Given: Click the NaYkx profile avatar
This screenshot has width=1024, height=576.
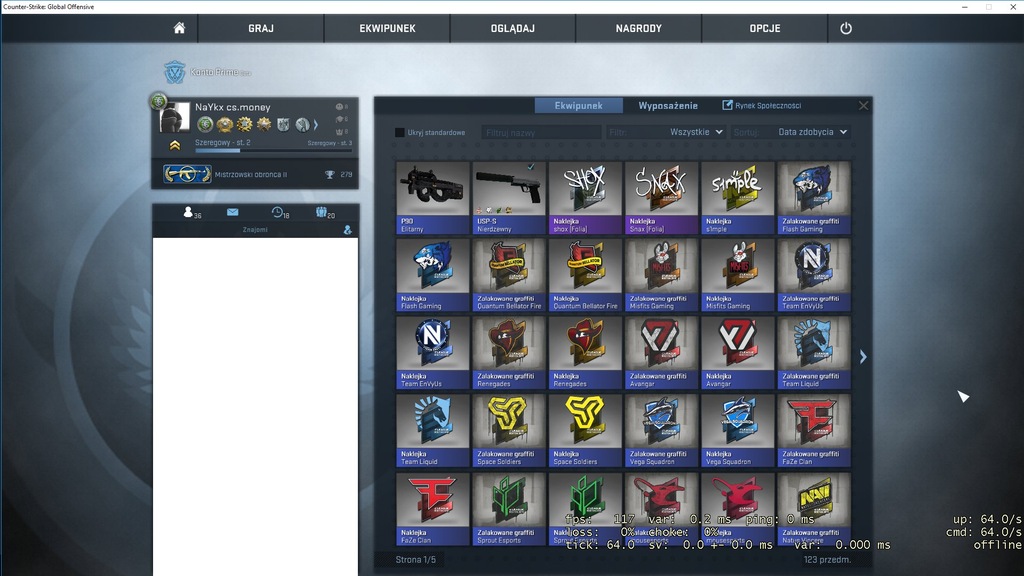Looking at the screenshot, I should click(x=174, y=117).
